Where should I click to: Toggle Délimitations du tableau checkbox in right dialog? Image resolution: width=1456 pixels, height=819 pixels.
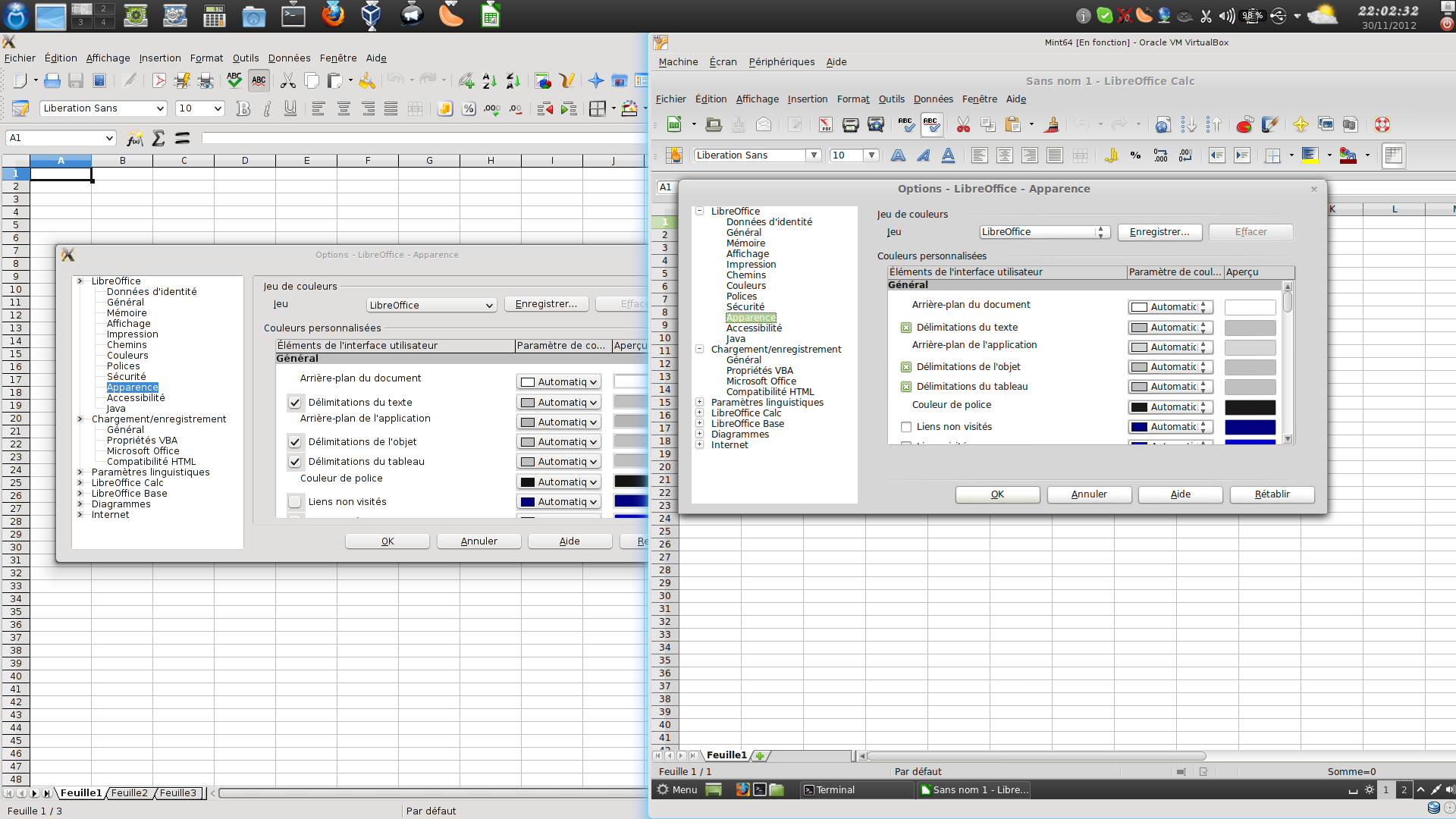[x=905, y=387]
